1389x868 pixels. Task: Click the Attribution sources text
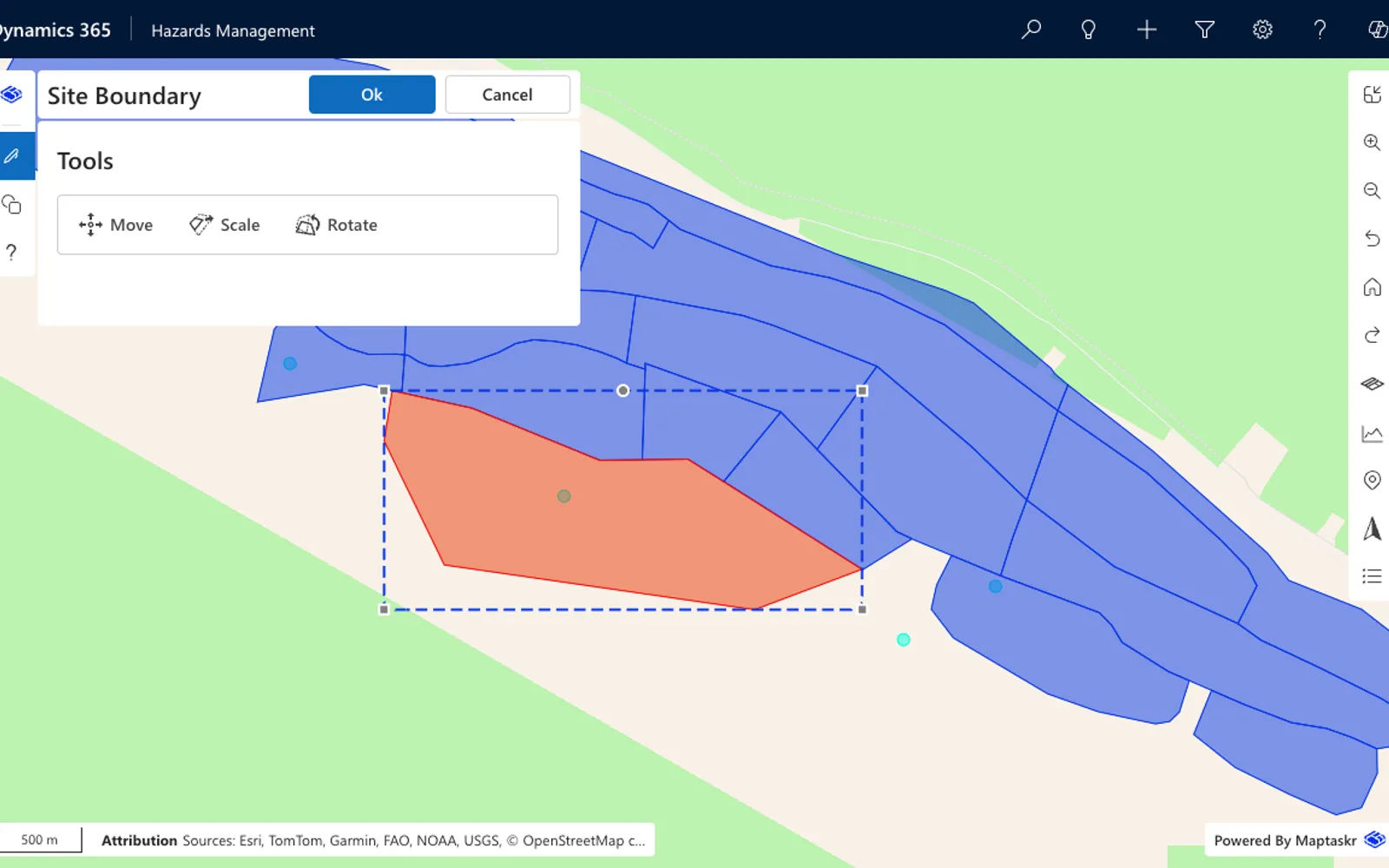pyautogui.click(x=373, y=840)
